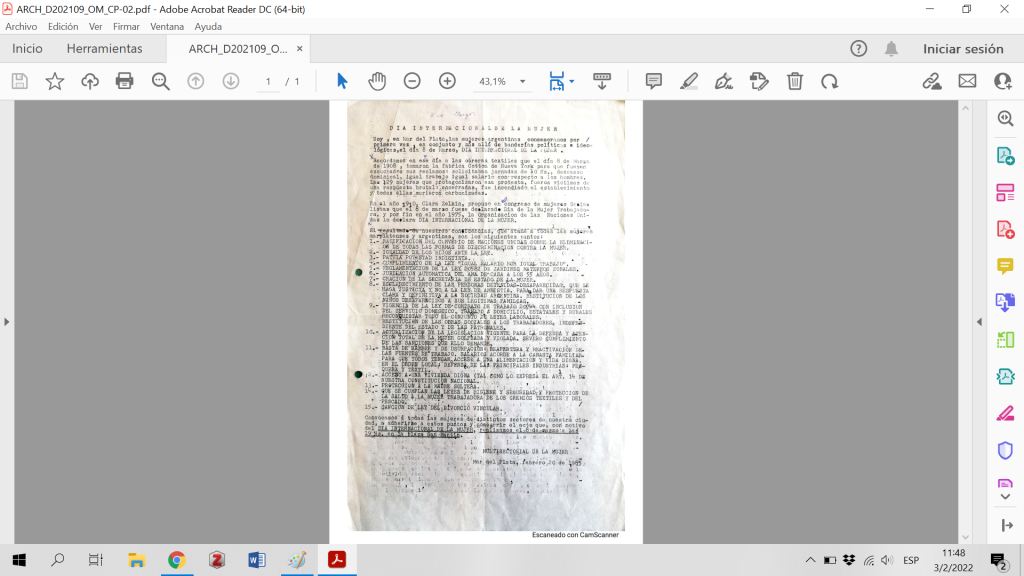Open Google Chrome from the taskbar
1024x576 pixels.
click(x=176, y=560)
